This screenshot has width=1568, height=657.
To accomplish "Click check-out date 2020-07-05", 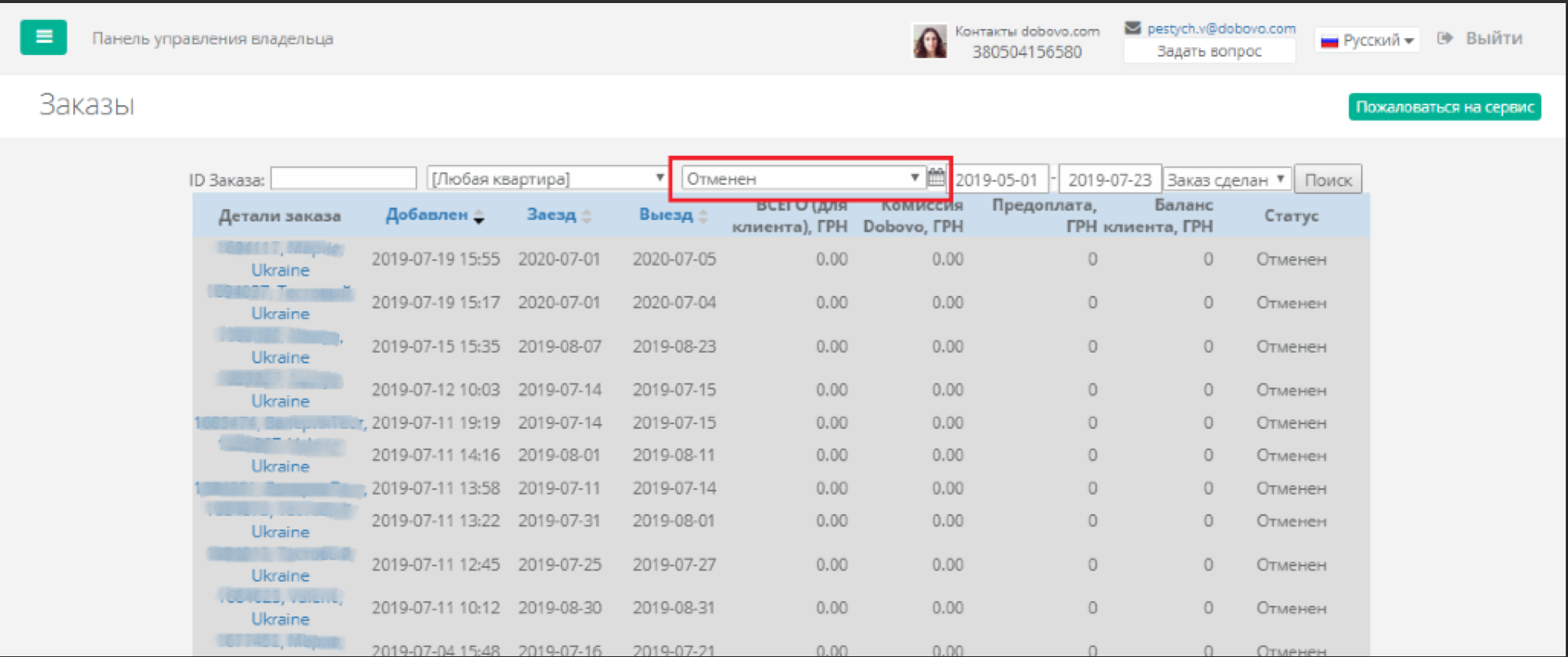I will tap(675, 259).
